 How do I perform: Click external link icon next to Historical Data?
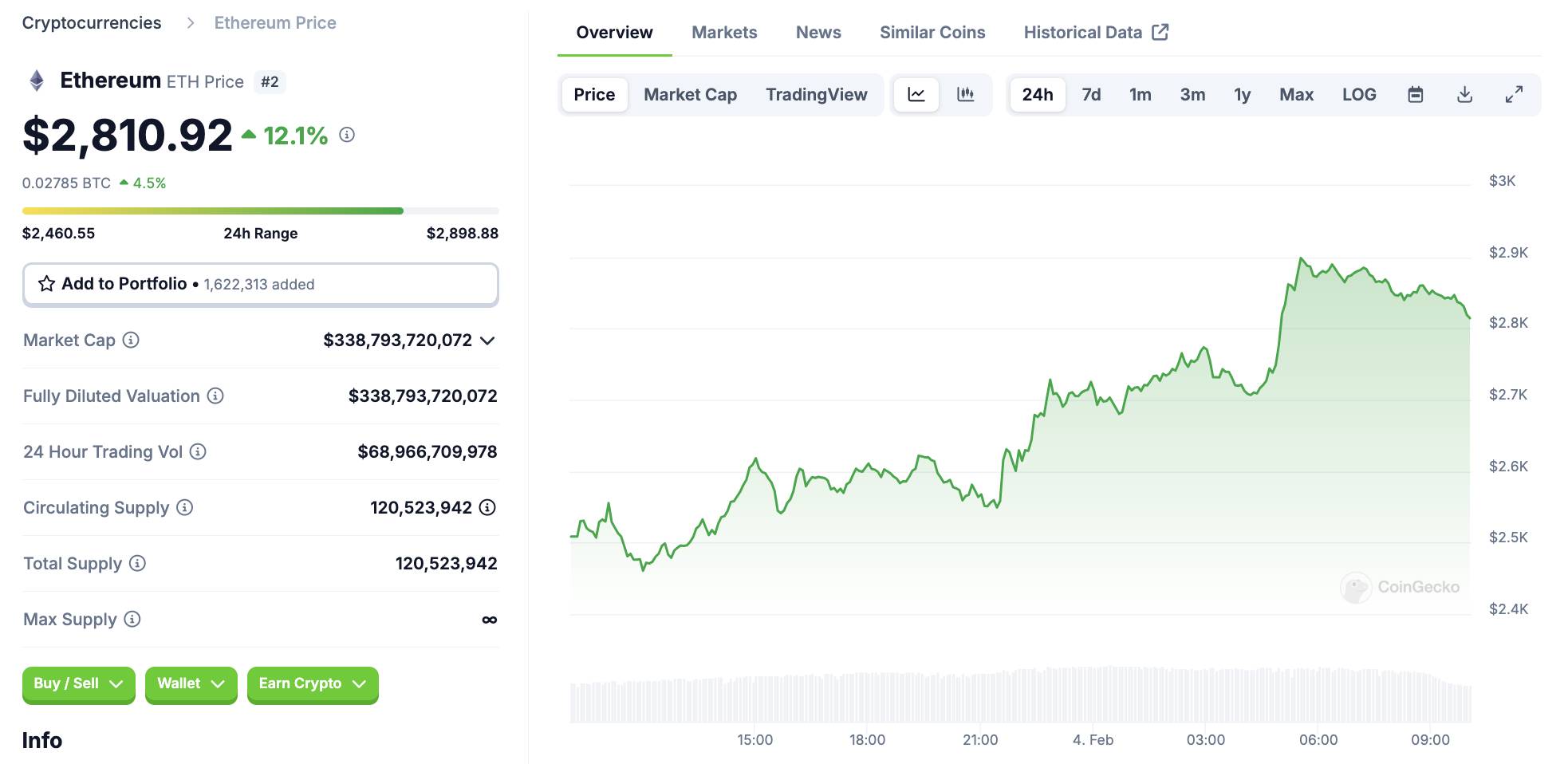coord(1160,32)
